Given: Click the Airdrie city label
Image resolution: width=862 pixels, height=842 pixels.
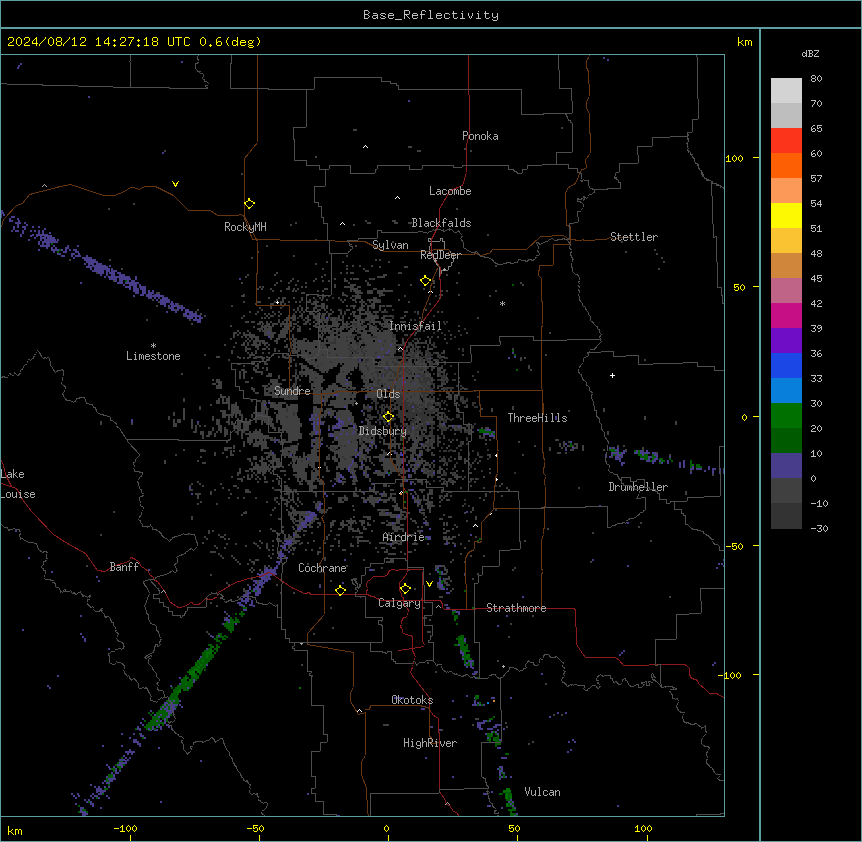Looking at the screenshot, I should point(404,537).
